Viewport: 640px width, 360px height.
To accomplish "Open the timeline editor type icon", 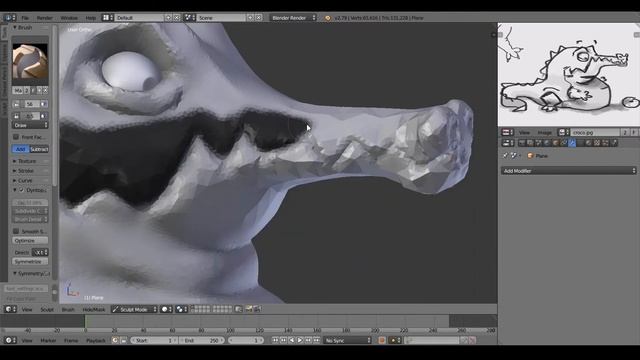I will (10, 340).
